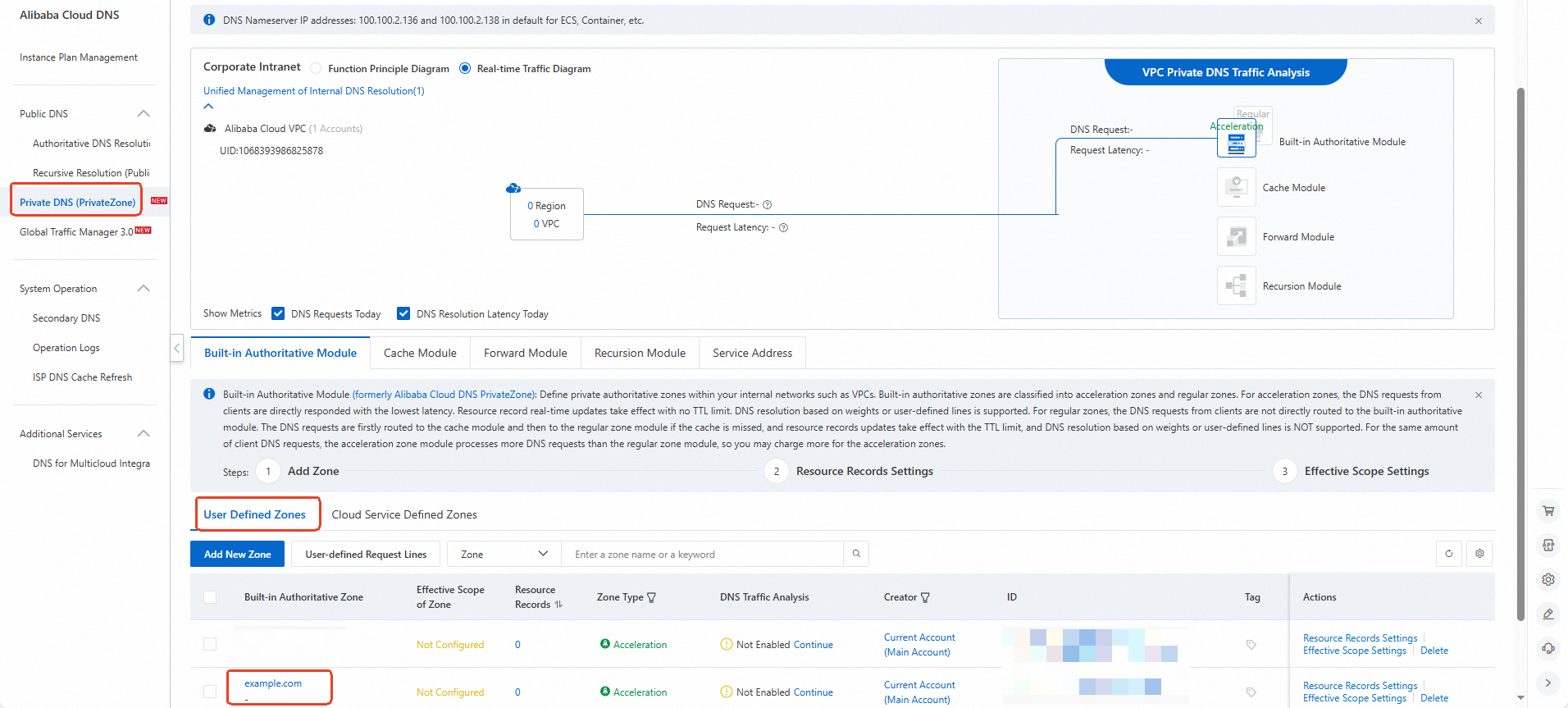Open the example.com zone link

coord(273,683)
